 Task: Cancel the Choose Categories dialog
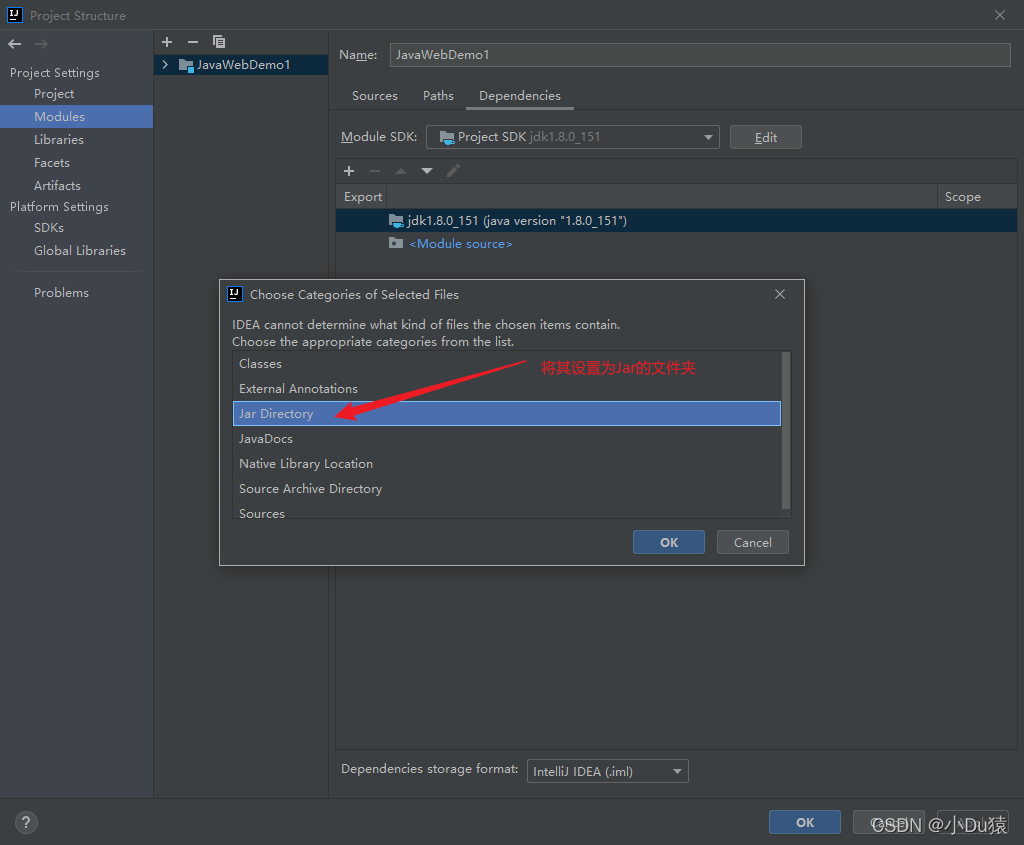point(752,542)
